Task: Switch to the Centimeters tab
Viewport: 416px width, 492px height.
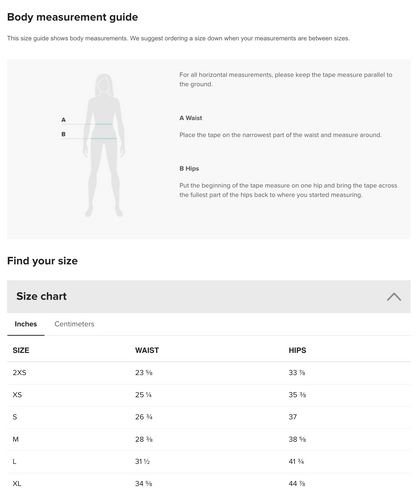Action: coord(74,324)
